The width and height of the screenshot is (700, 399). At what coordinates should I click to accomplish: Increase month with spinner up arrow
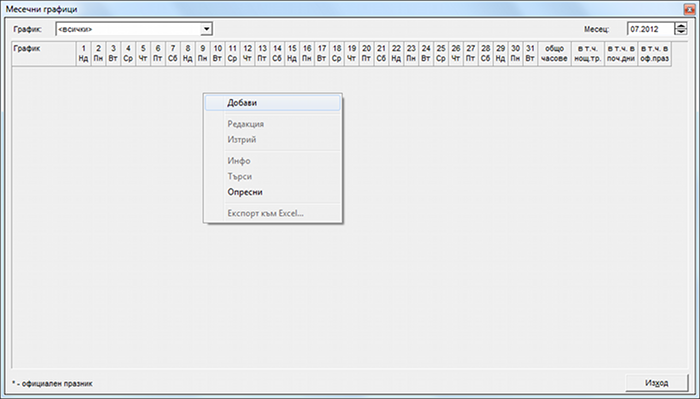681,26
